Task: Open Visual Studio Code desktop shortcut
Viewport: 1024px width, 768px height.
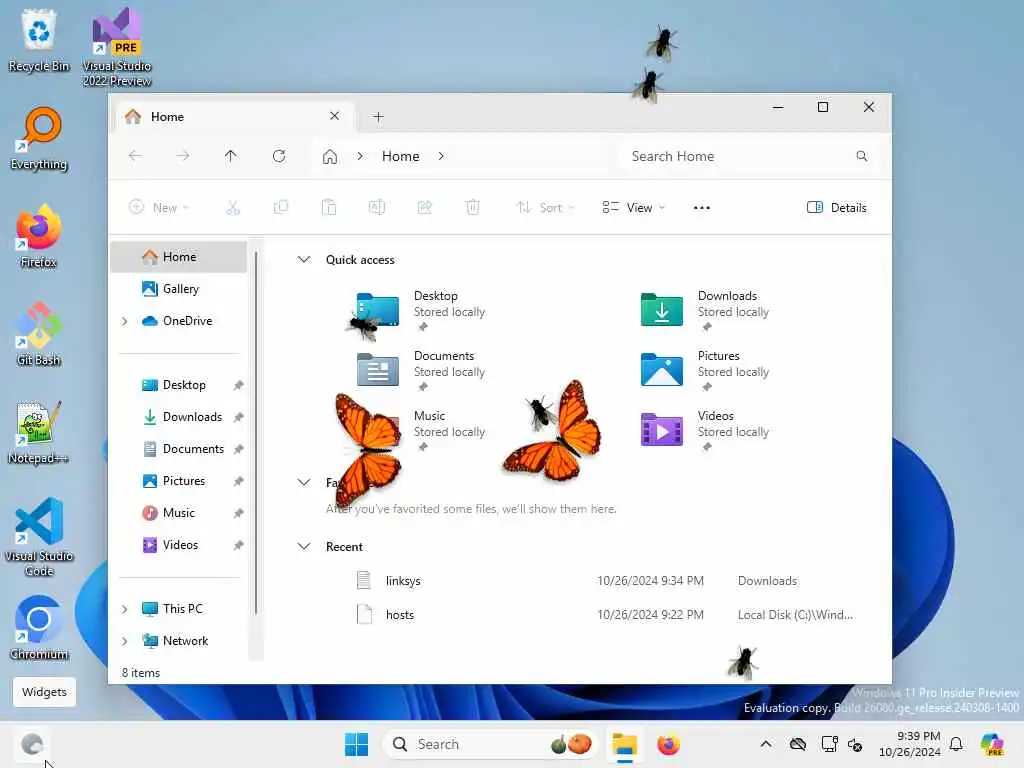Action: click(x=39, y=537)
